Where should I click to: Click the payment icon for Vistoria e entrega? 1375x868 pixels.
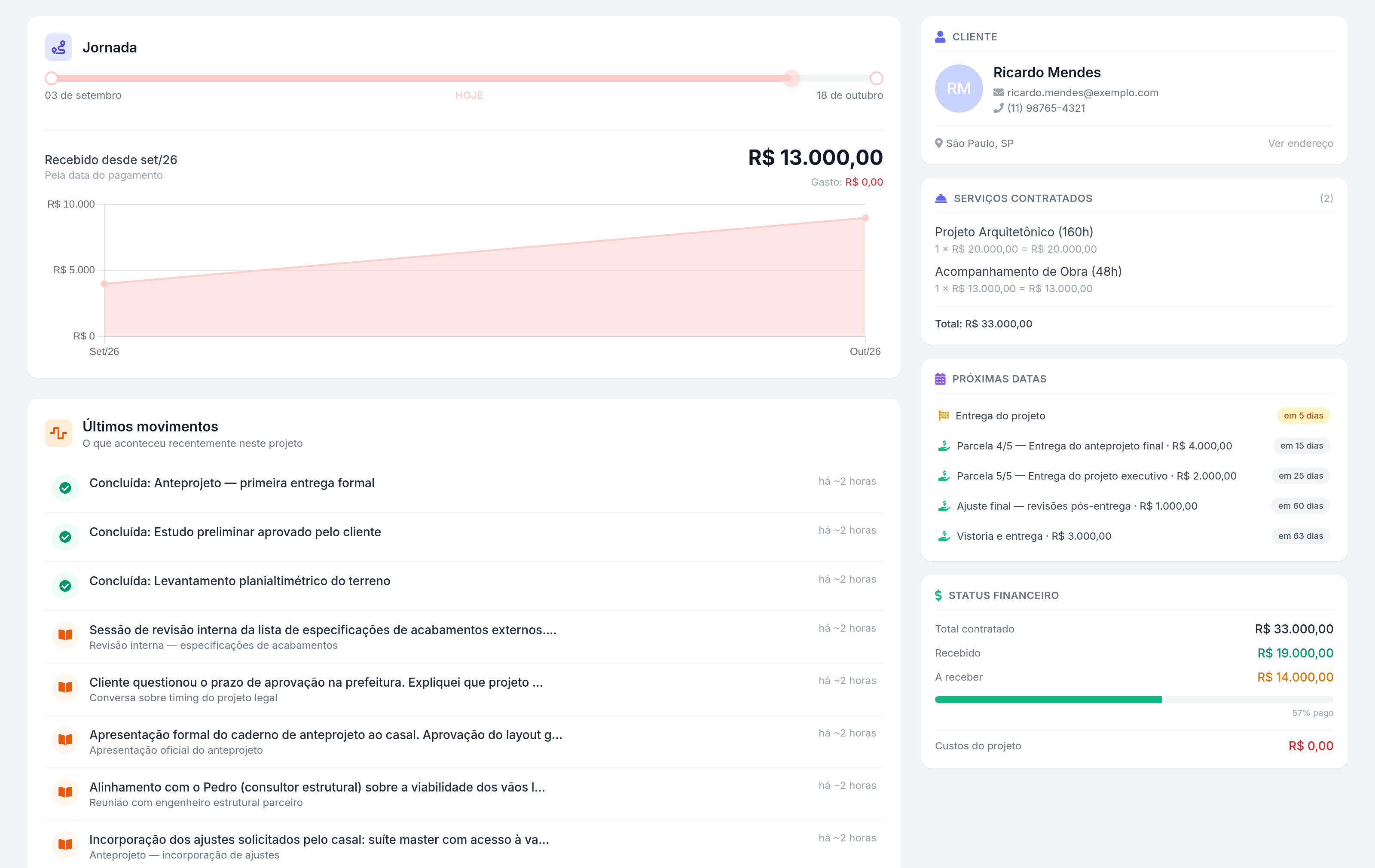pos(944,536)
